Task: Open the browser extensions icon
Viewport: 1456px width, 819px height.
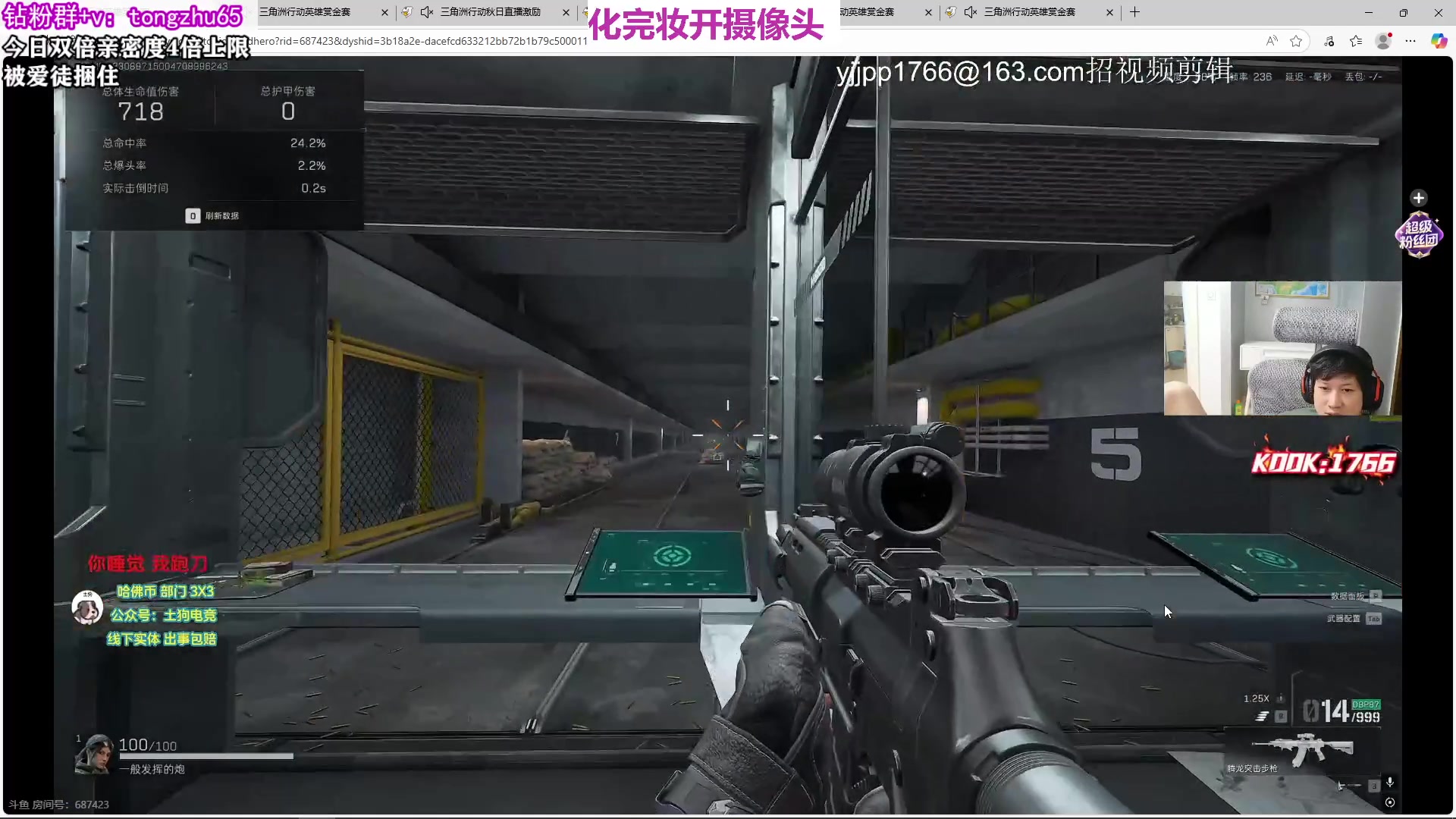Action: coord(1329,41)
